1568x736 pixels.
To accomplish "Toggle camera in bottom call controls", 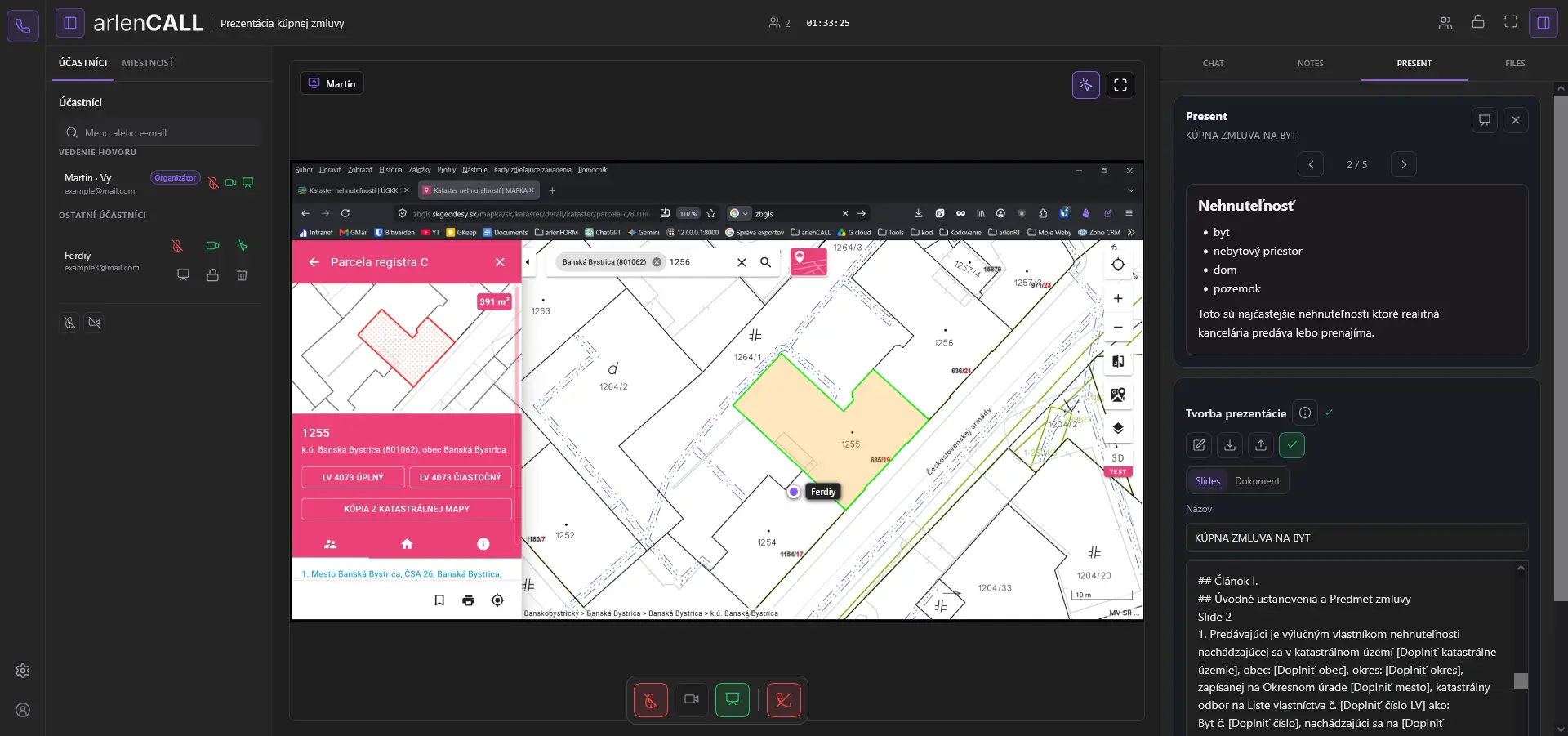I will click(692, 700).
